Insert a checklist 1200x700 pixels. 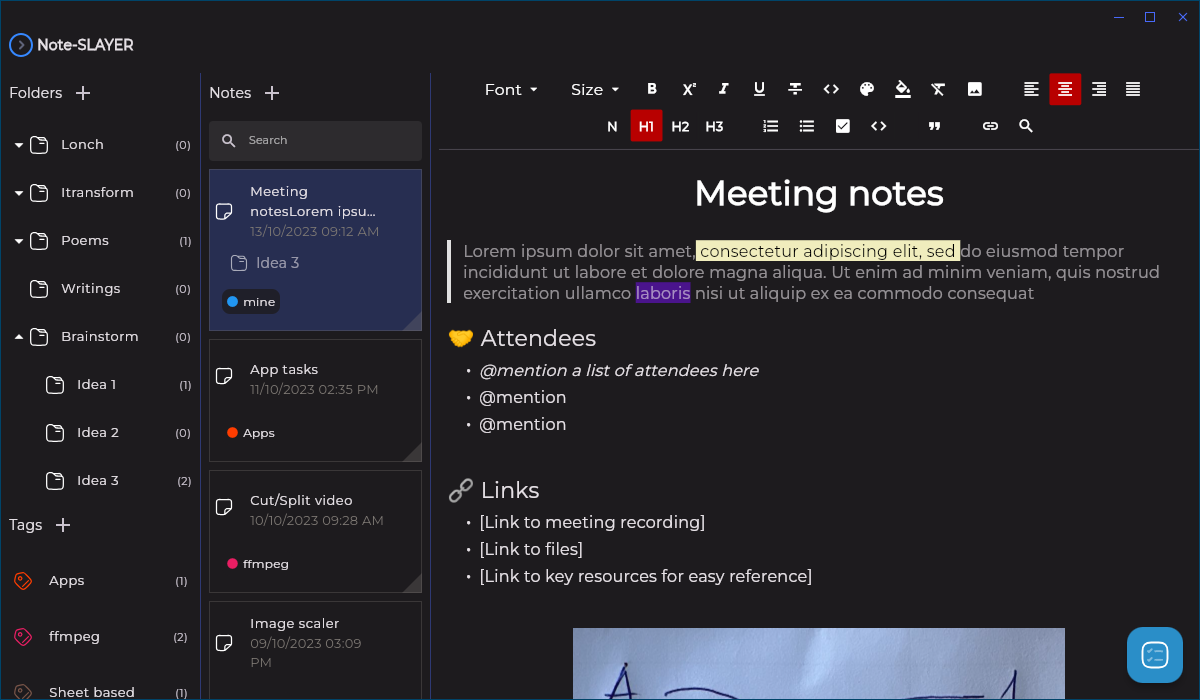coord(843,126)
